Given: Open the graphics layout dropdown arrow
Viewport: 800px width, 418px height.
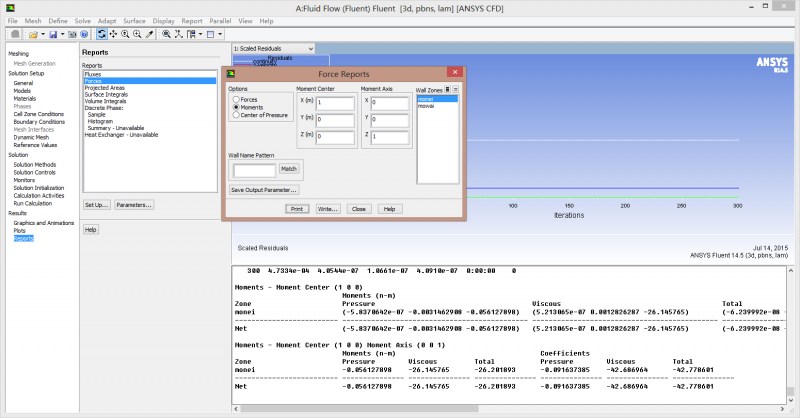Looking at the screenshot, I should (x=220, y=34).
